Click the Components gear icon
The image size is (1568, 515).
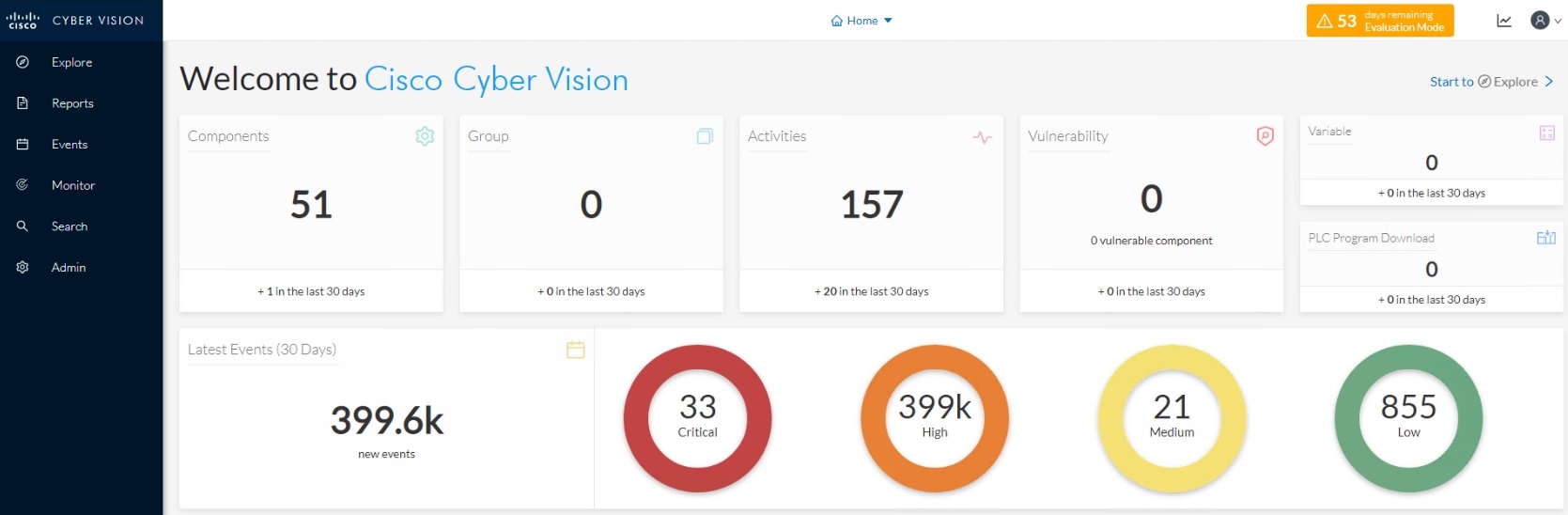(425, 136)
